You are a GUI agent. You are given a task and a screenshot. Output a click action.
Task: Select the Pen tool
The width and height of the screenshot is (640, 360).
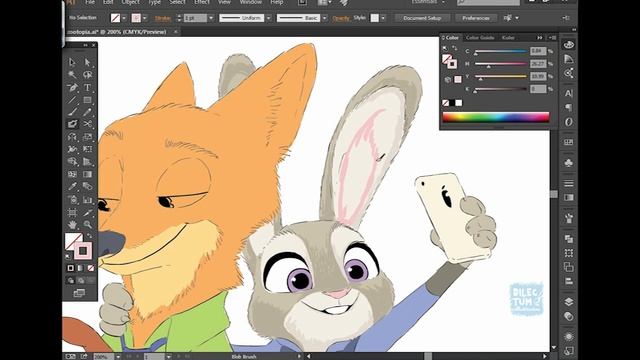(72, 87)
